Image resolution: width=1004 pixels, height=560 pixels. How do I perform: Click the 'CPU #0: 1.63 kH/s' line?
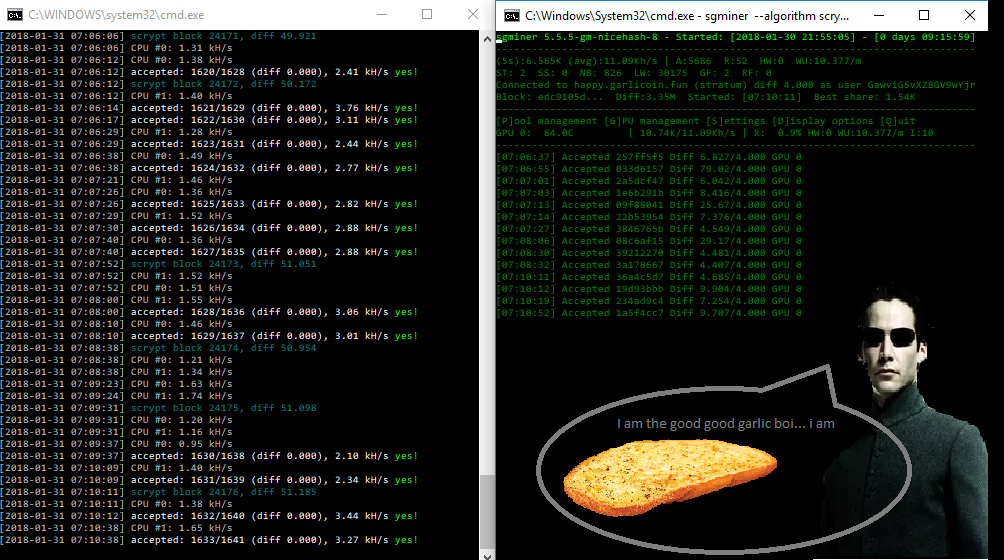(117, 384)
